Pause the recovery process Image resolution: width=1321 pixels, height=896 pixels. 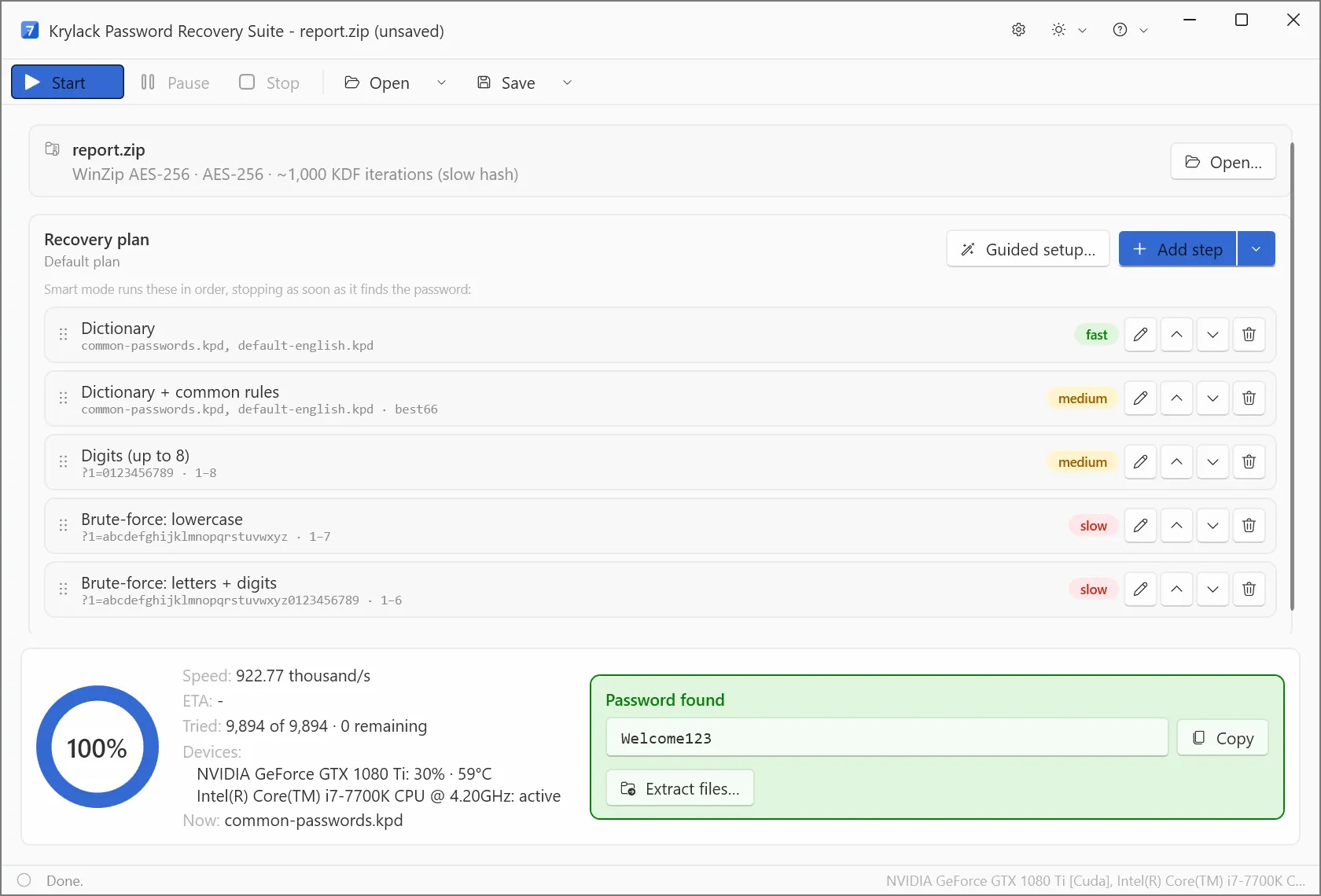pyautogui.click(x=175, y=83)
